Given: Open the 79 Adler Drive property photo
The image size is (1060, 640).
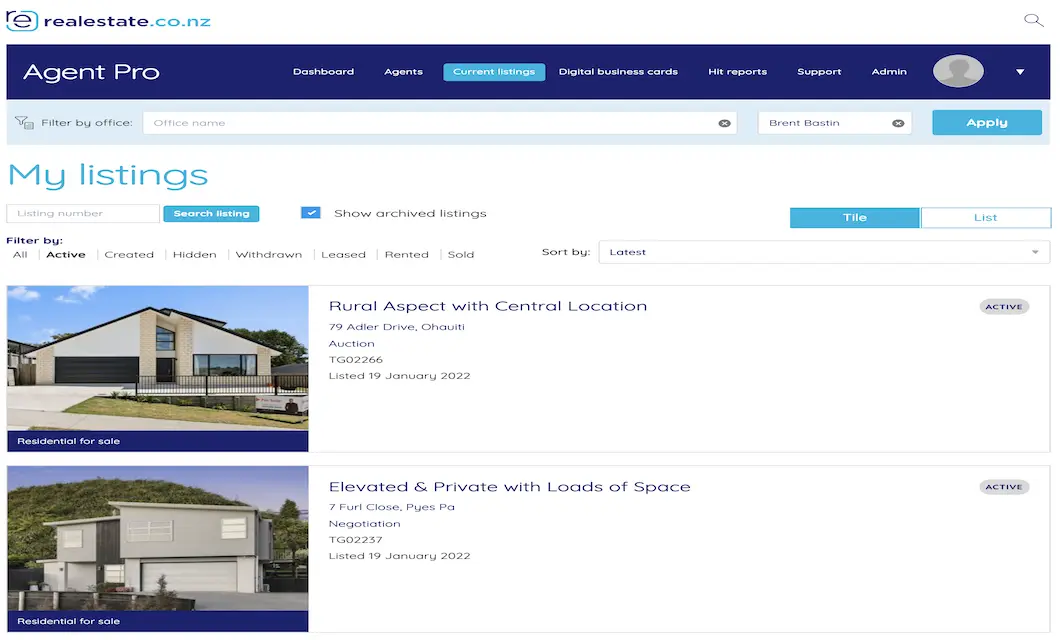Looking at the screenshot, I should (158, 358).
